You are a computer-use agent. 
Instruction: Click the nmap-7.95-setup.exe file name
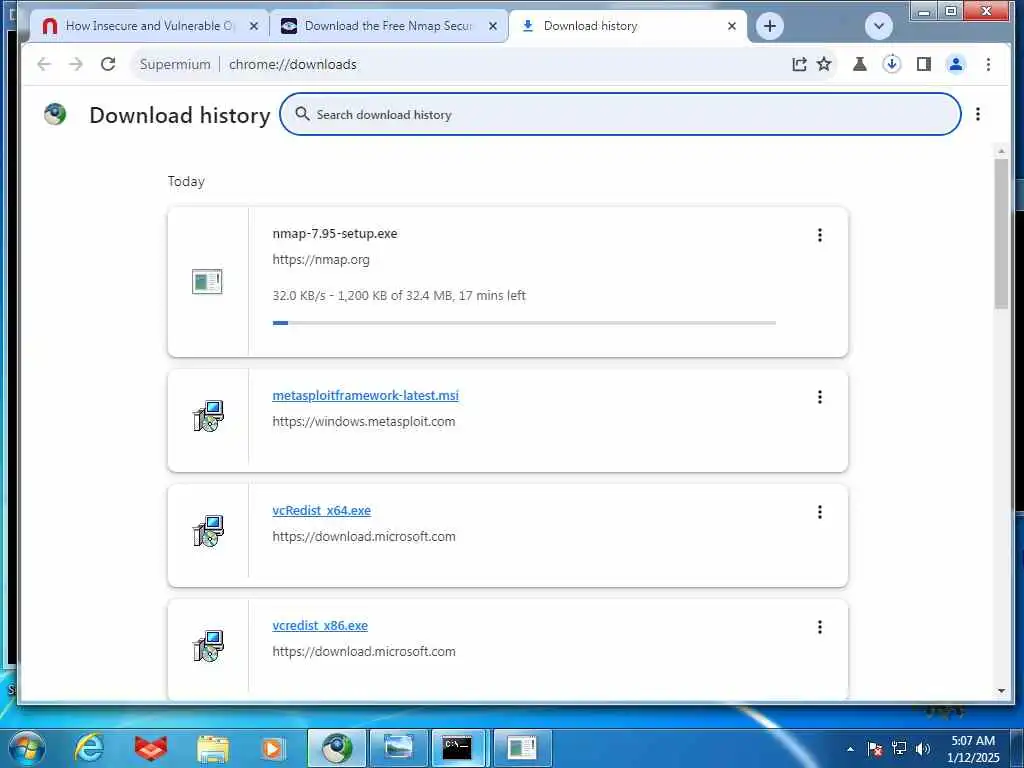(x=334, y=234)
